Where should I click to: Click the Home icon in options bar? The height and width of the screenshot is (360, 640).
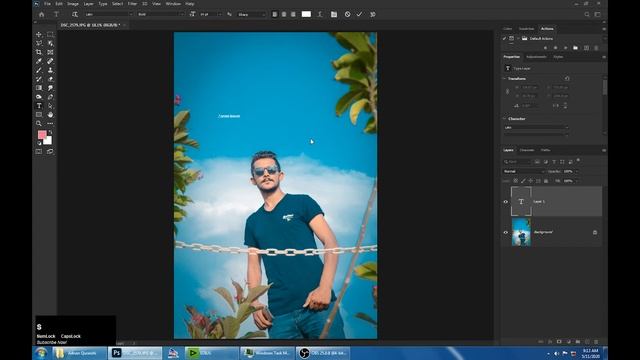coord(42,14)
